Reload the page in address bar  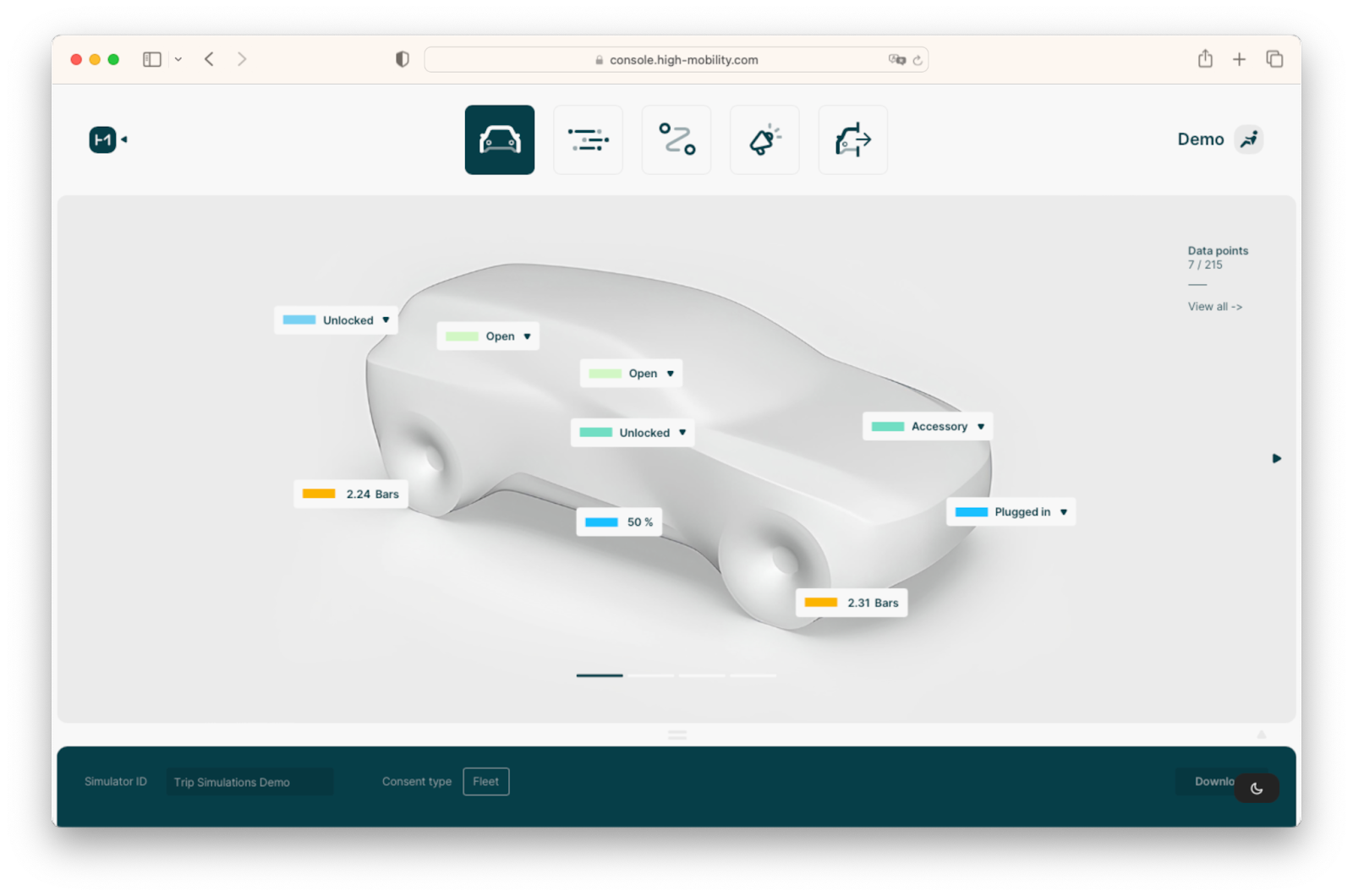coord(918,60)
